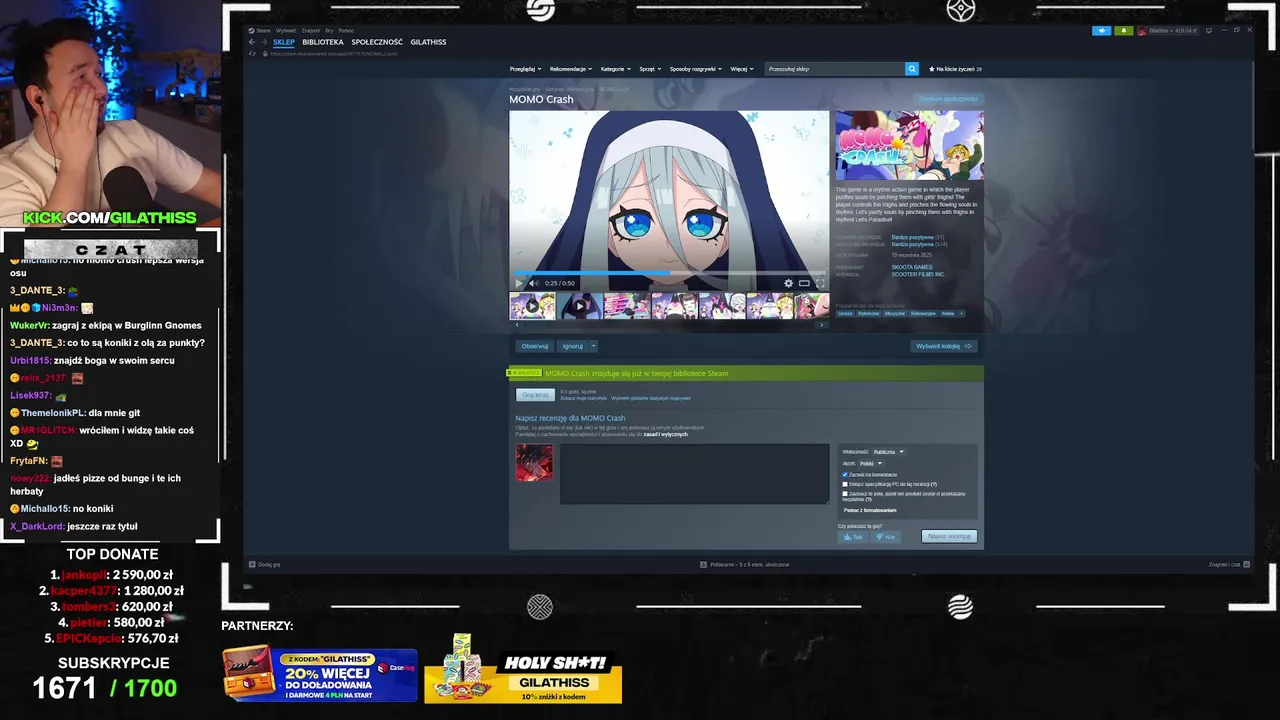
Task: Open the Znajomi menu
Action: pyautogui.click(x=310, y=30)
